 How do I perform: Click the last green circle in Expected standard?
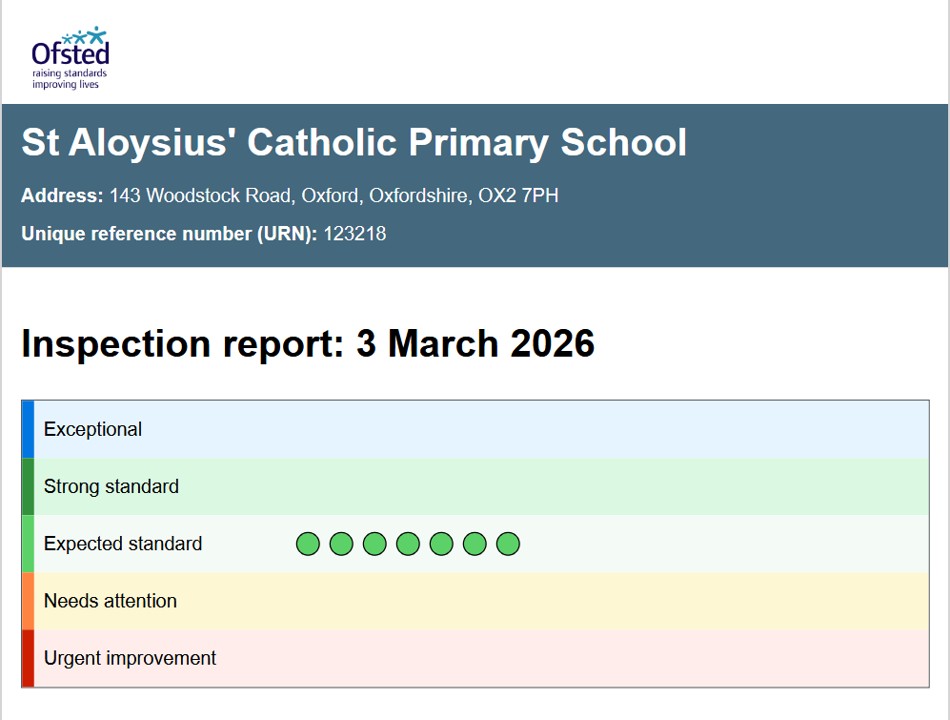508,544
